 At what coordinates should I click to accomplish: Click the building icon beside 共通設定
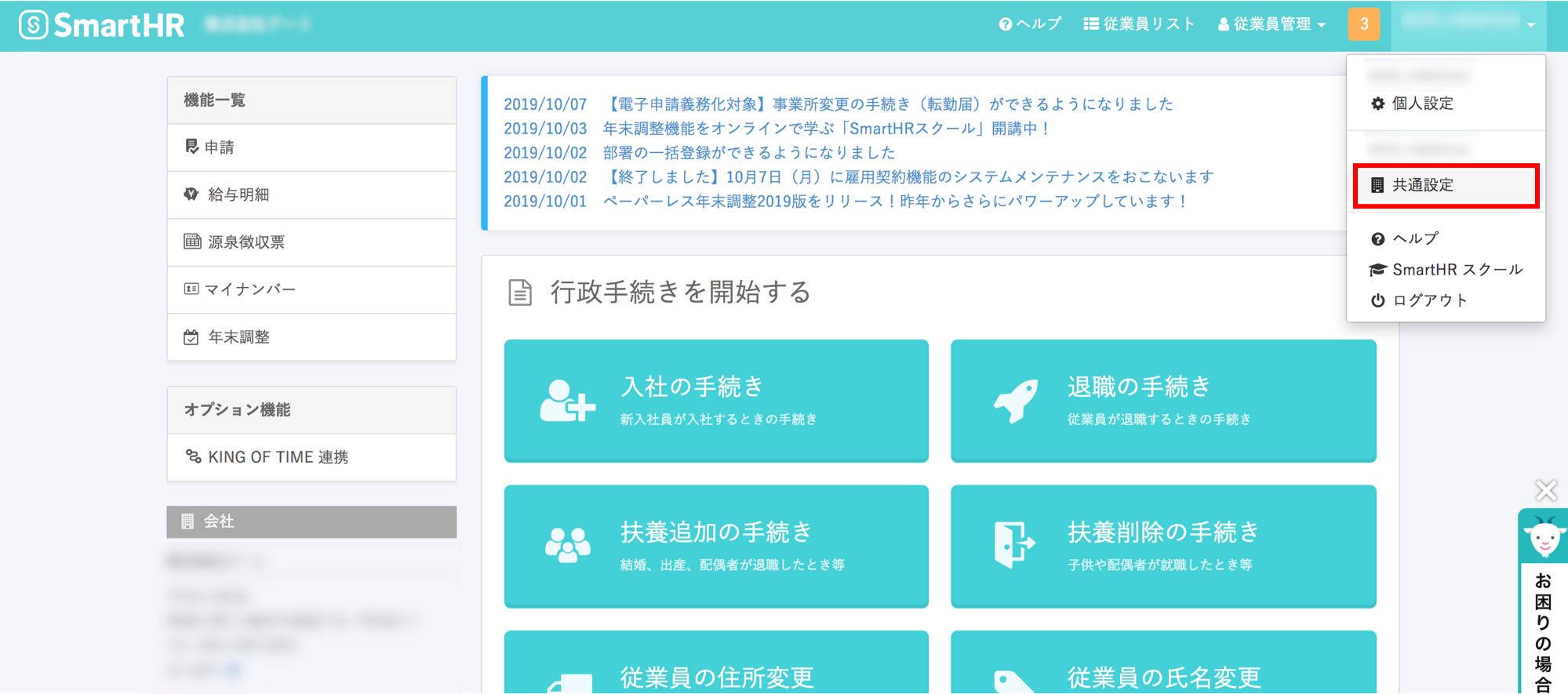click(x=1377, y=185)
